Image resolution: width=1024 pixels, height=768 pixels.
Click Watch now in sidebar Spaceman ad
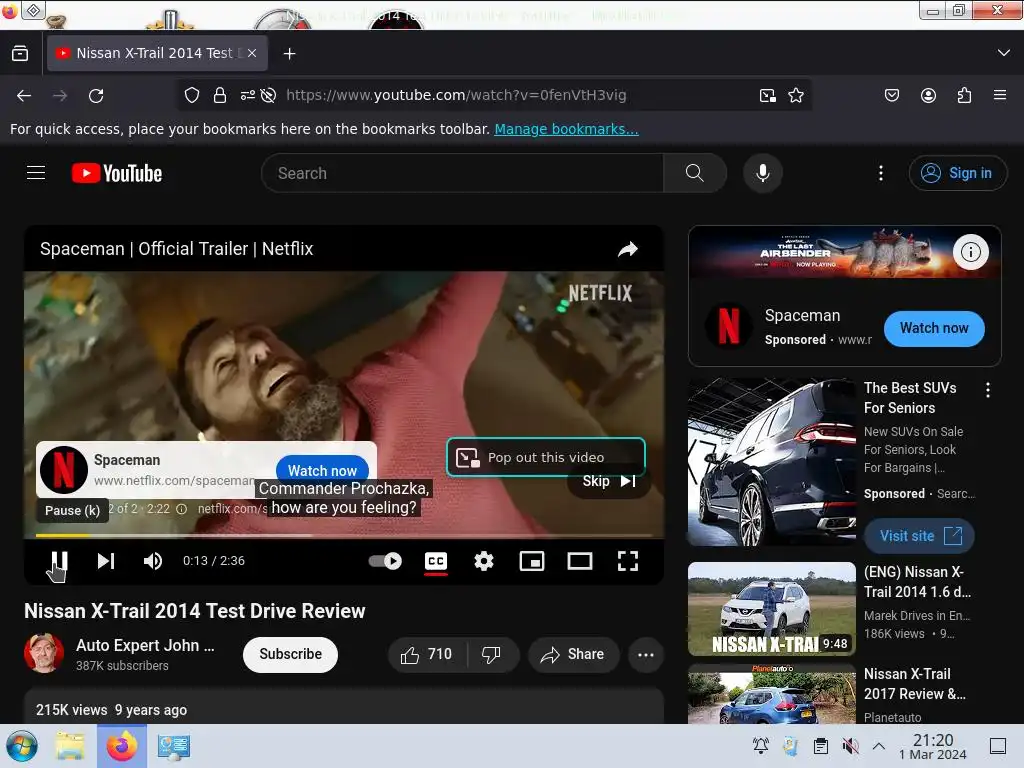(x=934, y=328)
